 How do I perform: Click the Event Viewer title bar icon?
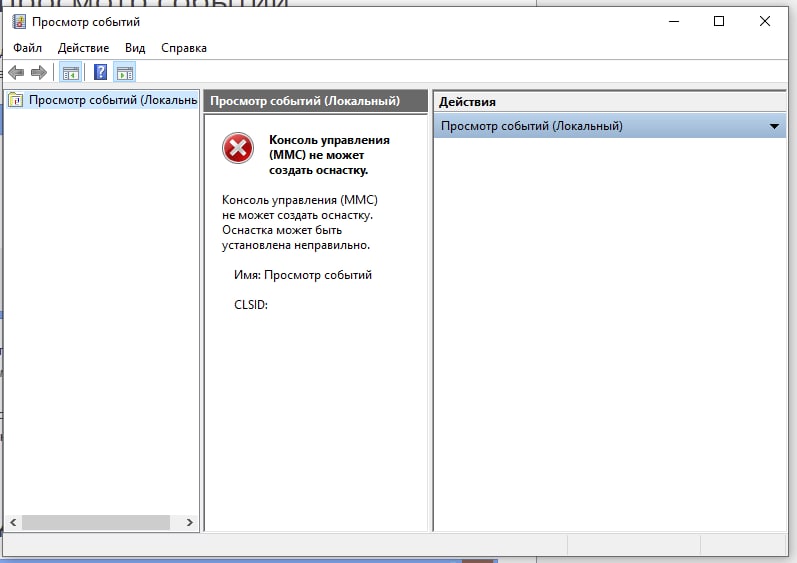click(19, 22)
